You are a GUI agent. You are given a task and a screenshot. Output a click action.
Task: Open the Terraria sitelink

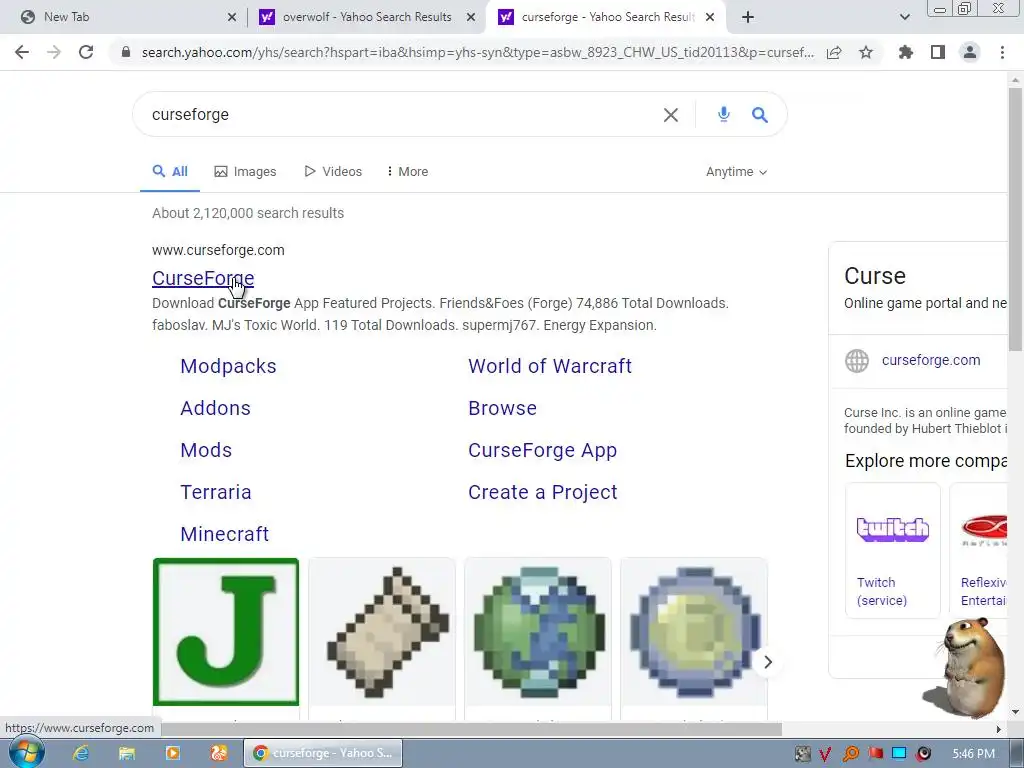coord(216,492)
